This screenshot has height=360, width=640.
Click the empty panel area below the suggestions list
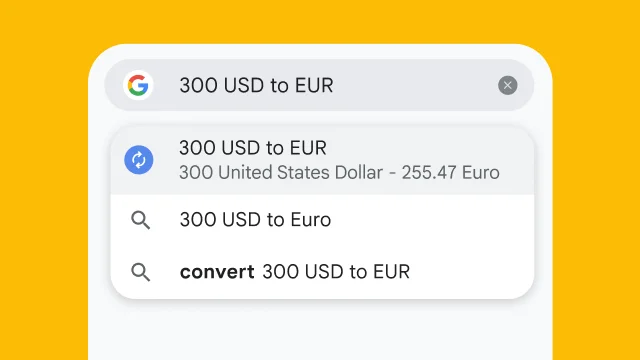point(320,331)
